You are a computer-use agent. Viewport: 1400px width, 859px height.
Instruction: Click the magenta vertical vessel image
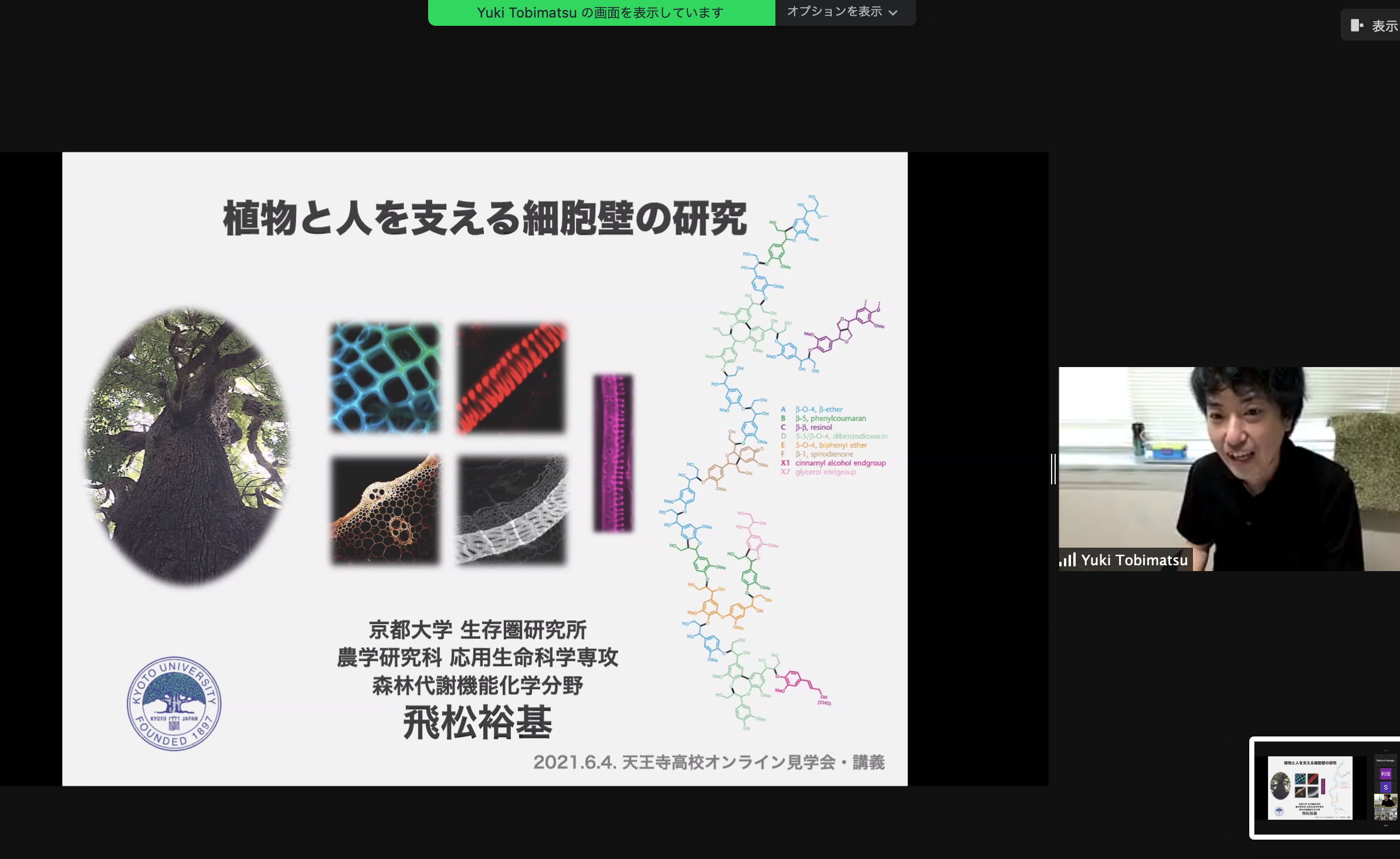613,453
